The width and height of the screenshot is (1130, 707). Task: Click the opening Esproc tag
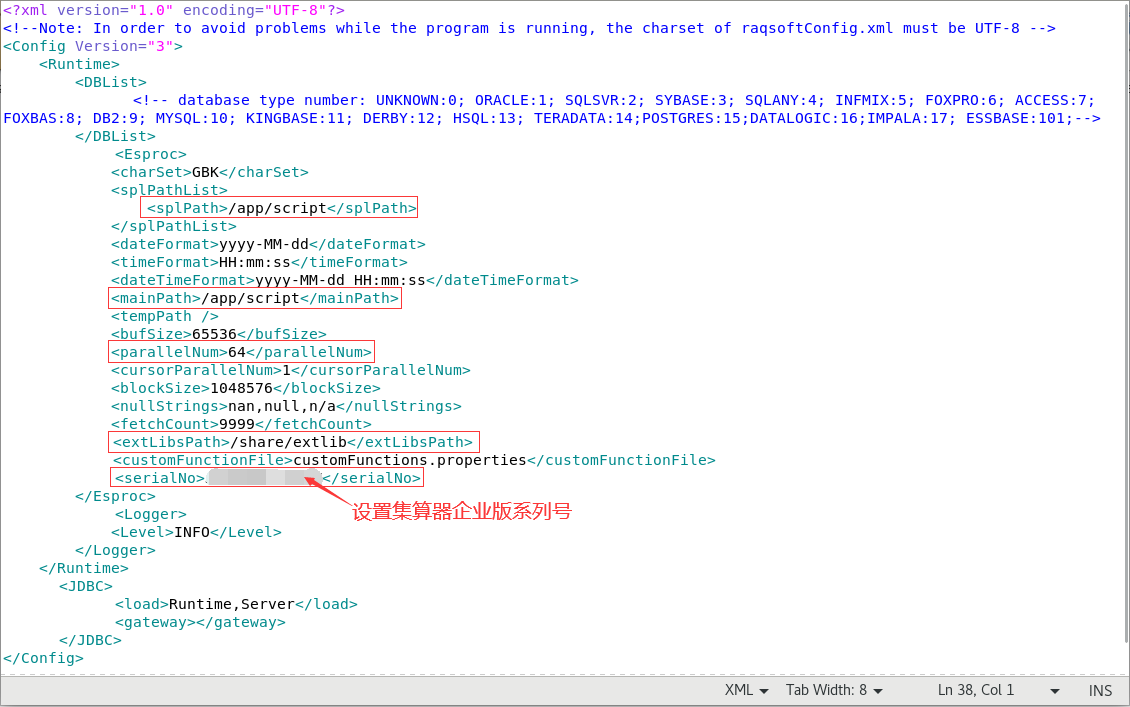[x=151, y=154]
